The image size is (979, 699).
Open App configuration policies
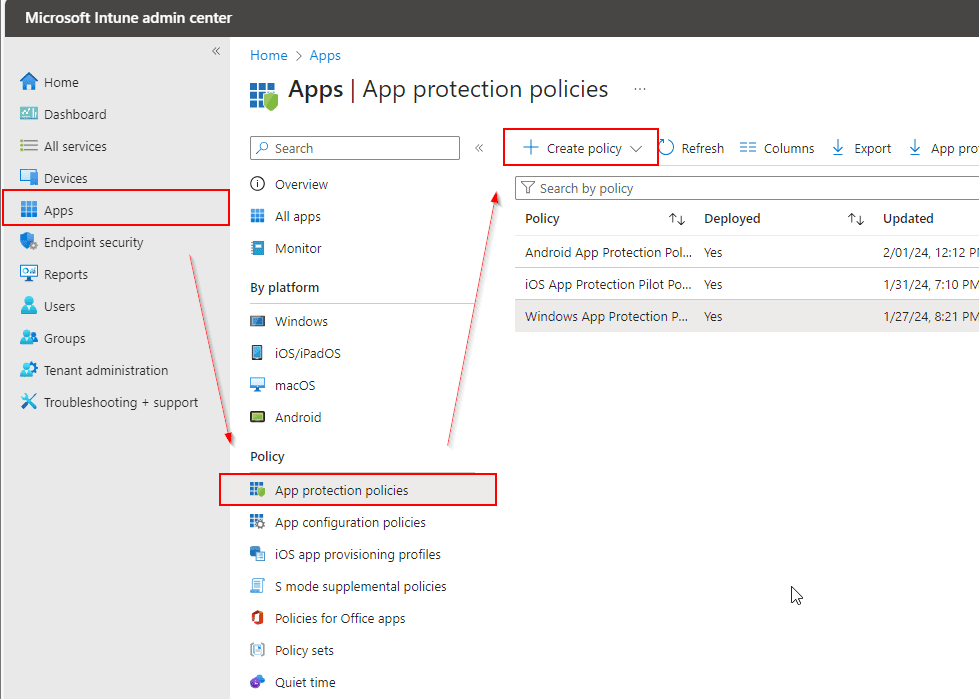350,522
